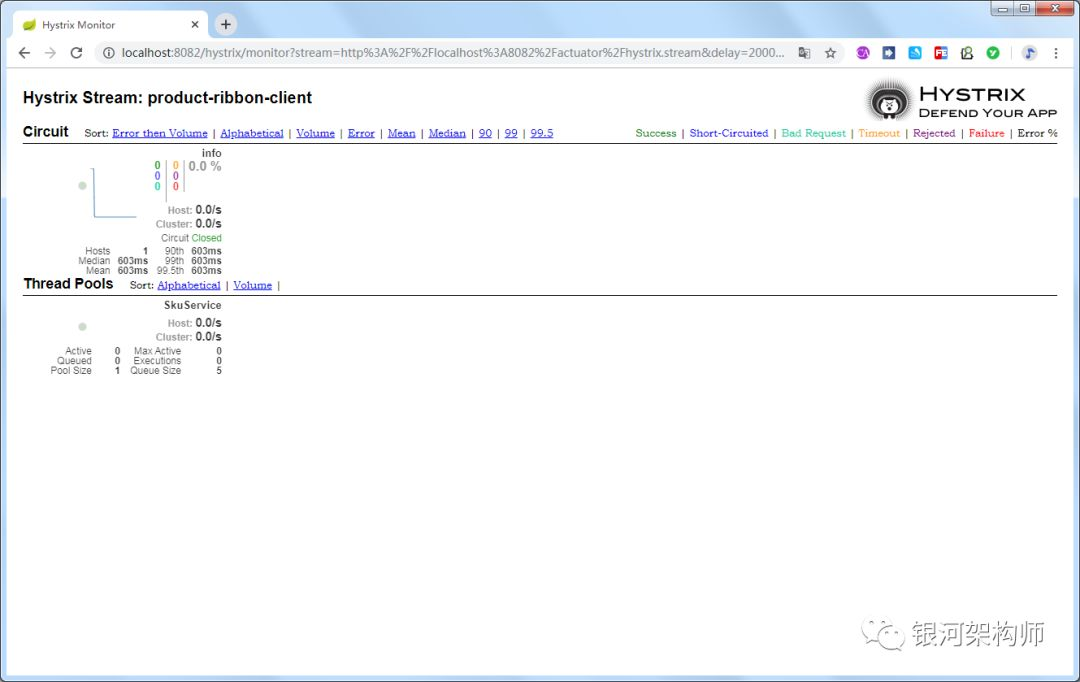Image resolution: width=1080 pixels, height=682 pixels.
Task: Open the red FE extension icon
Action: (941, 53)
